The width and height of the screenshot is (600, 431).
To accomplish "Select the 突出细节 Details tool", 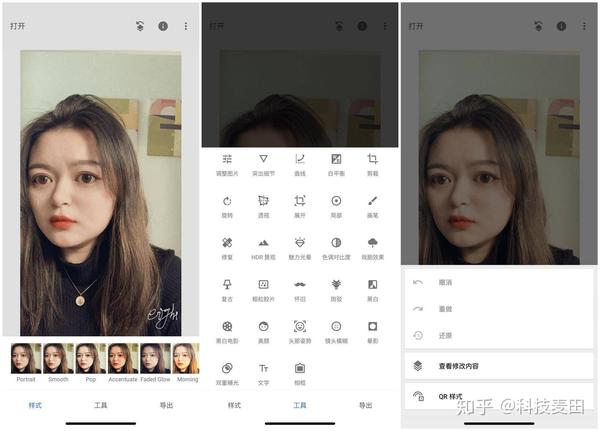I will (263, 165).
